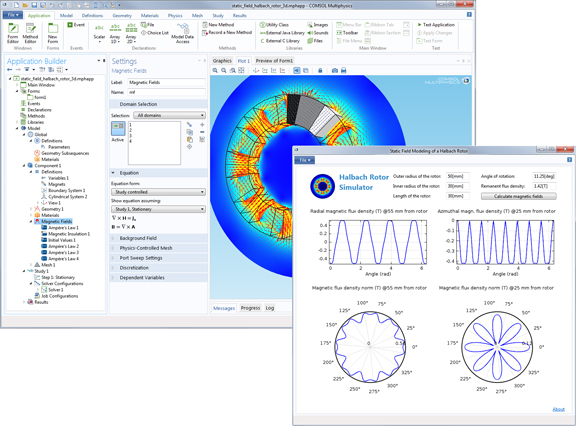Click New Method in Methods group

(218, 25)
